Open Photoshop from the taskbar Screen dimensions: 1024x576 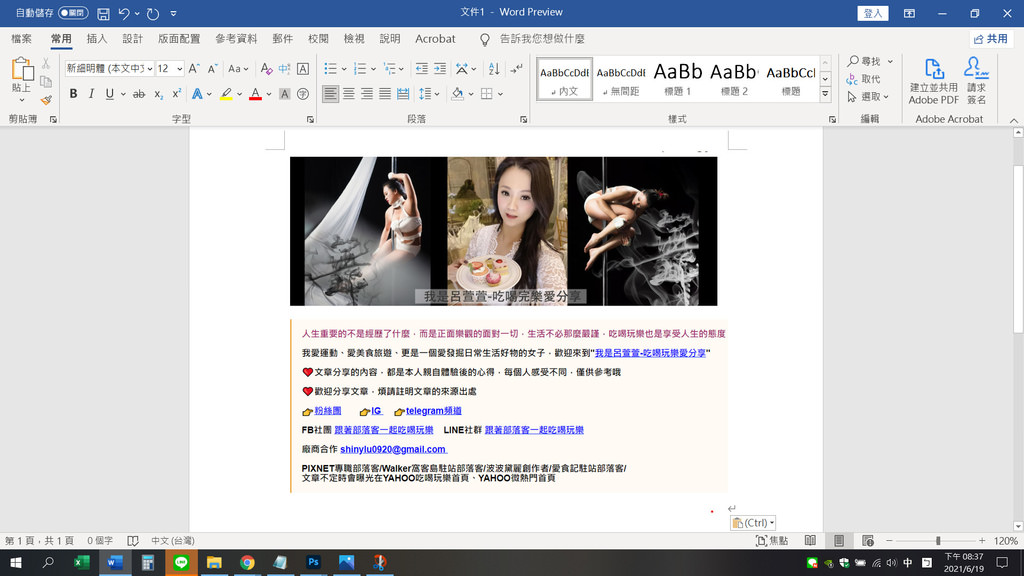coord(313,562)
